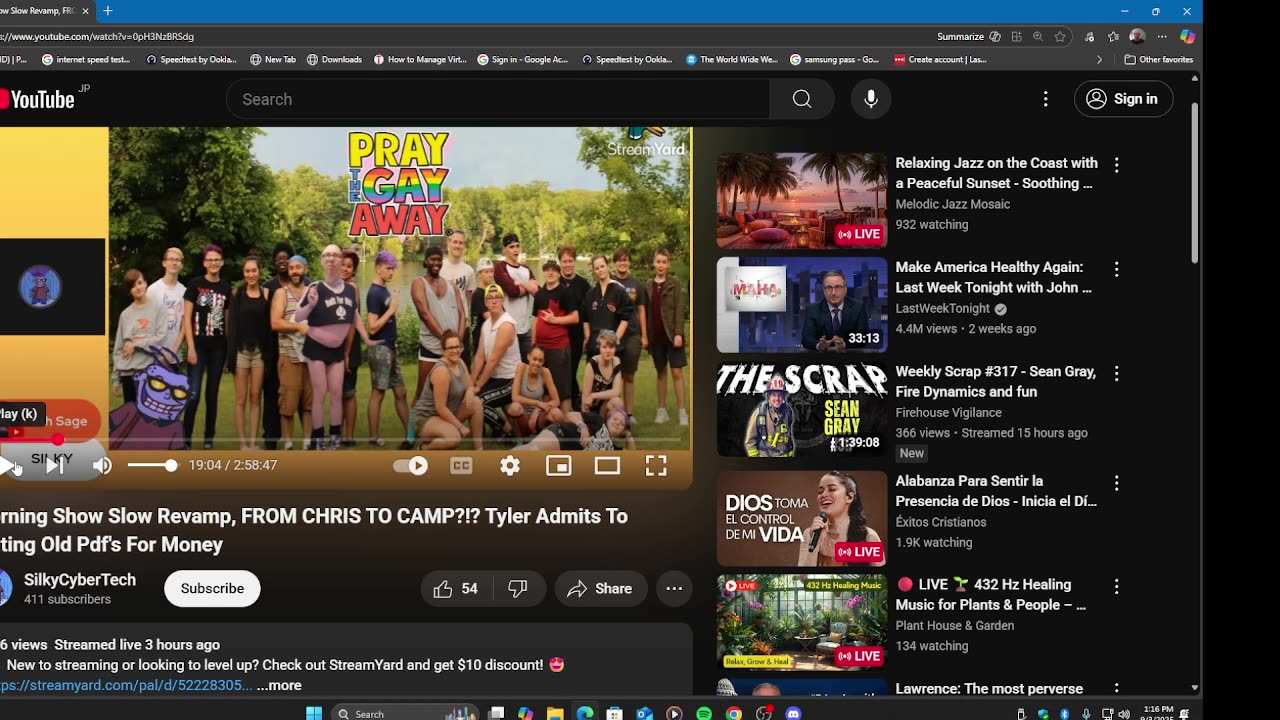Viewport: 1280px width, 720px height.
Task: Close the current YouTube tab
Action: (x=85, y=11)
